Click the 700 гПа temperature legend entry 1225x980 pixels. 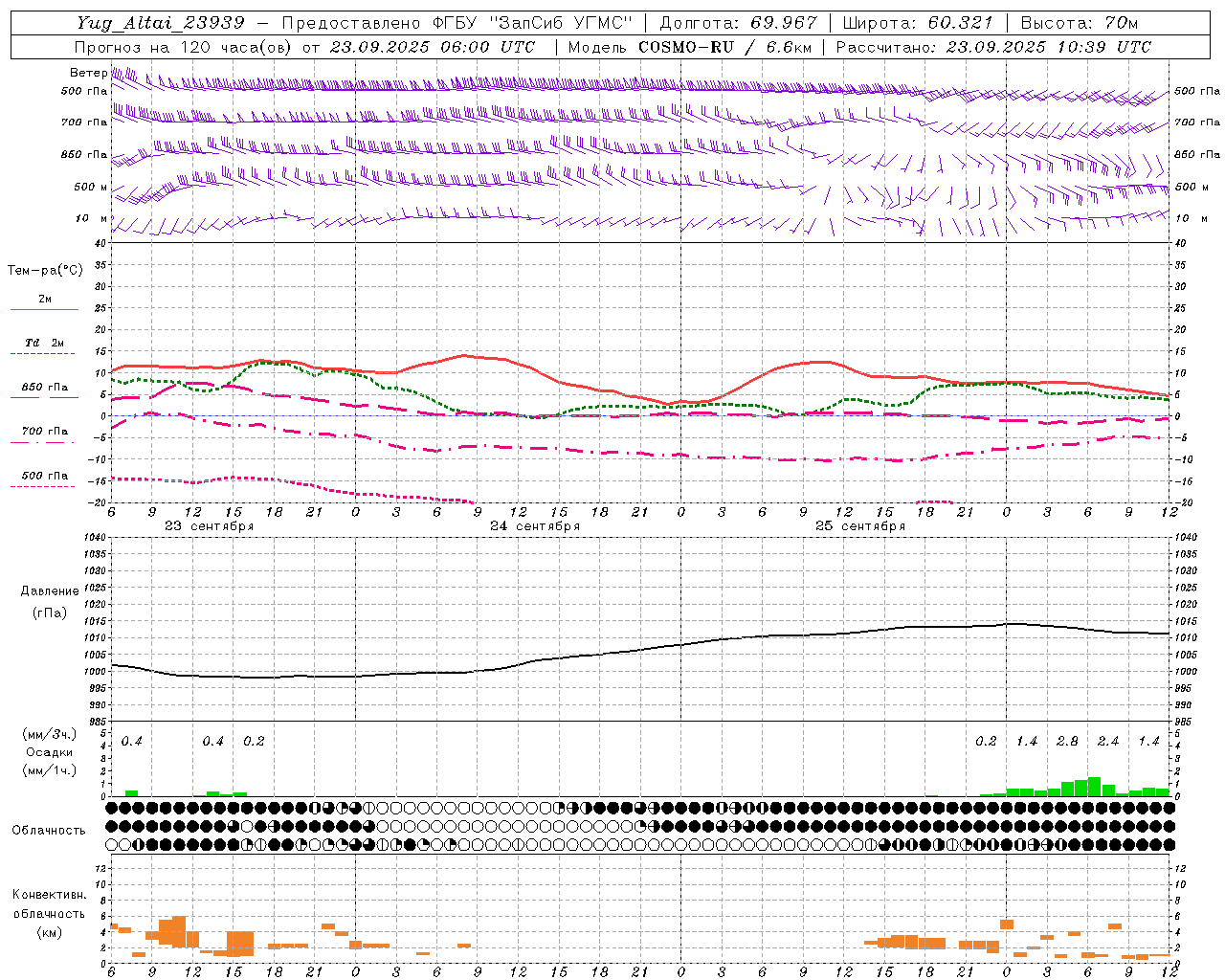pyautogui.click(x=45, y=432)
